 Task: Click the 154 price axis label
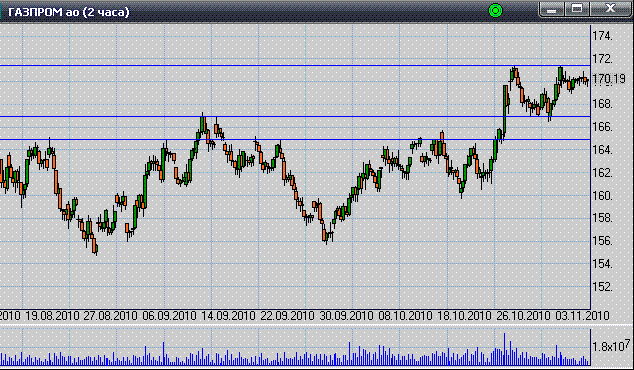tap(602, 264)
